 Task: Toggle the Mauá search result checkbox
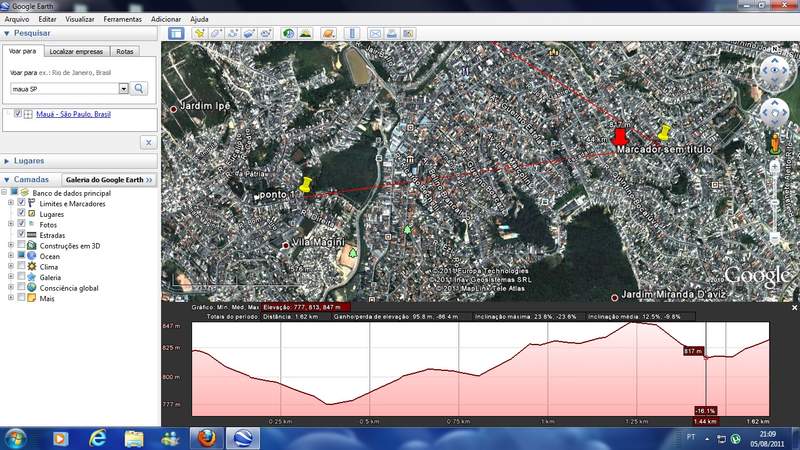tap(18, 114)
